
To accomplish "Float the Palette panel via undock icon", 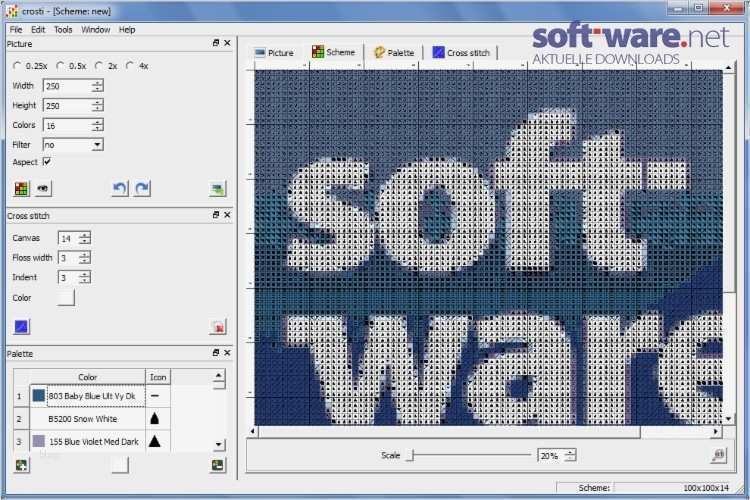I will pyautogui.click(x=216, y=353).
